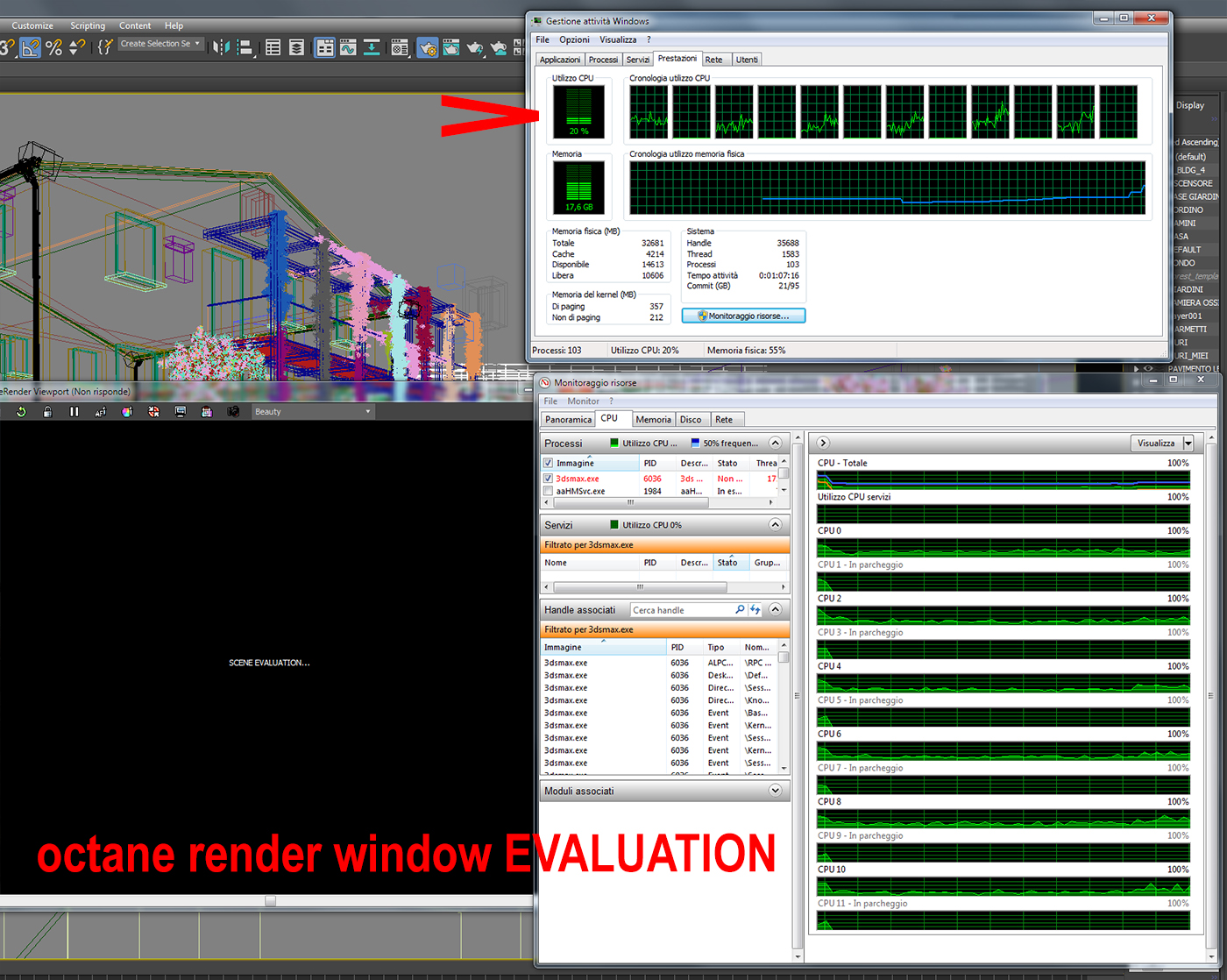This screenshot has height=980, width=1227.
Task: Click the Octane auto-focus picker icon
Action: click(101, 412)
